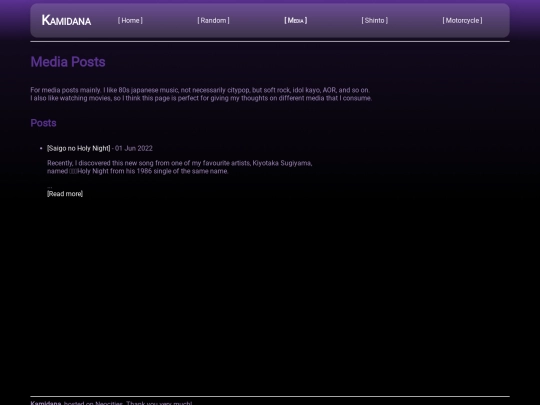The width and height of the screenshot is (540, 405).
Task: Navigate to the Motorcycle page
Action: click(463, 20)
